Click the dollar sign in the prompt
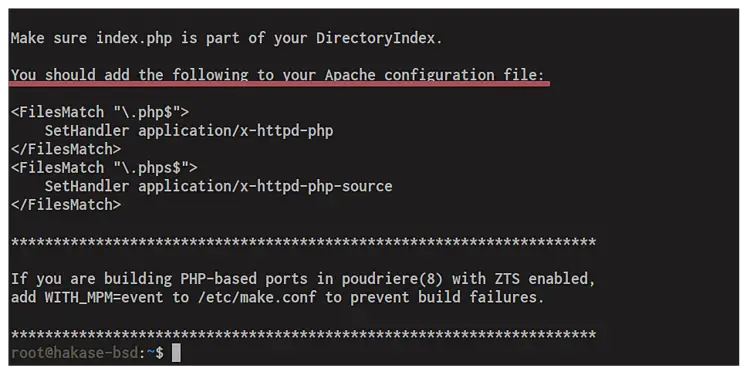 pos(159,353)
